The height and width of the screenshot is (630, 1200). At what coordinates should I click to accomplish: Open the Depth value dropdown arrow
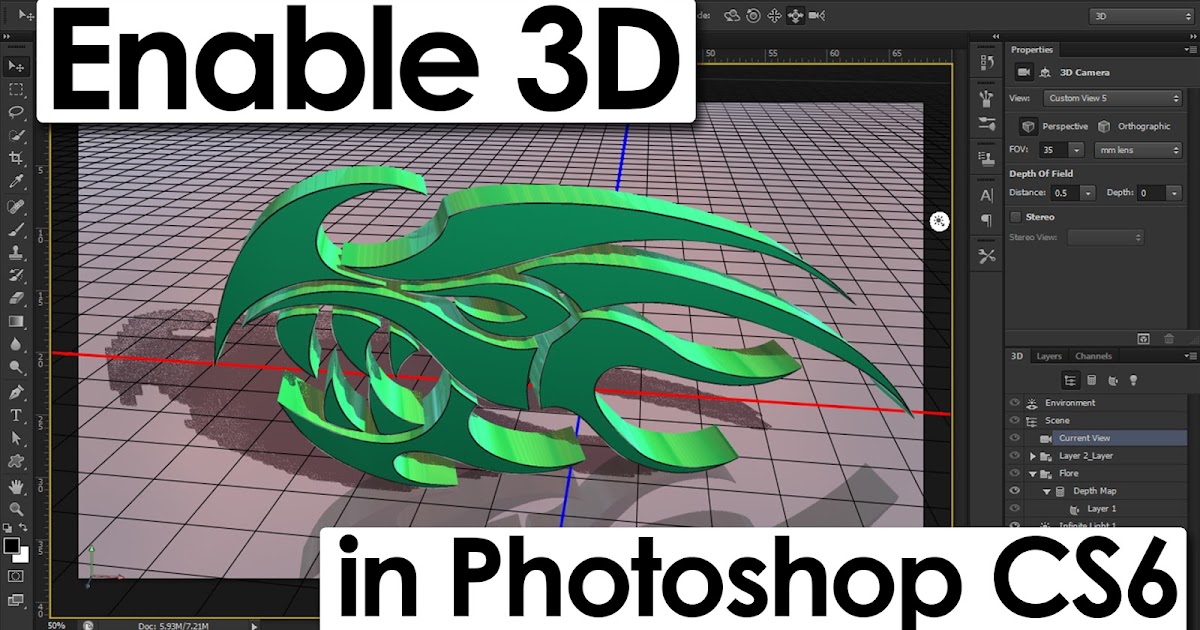pyautogui.click(x=1175, y=193)
